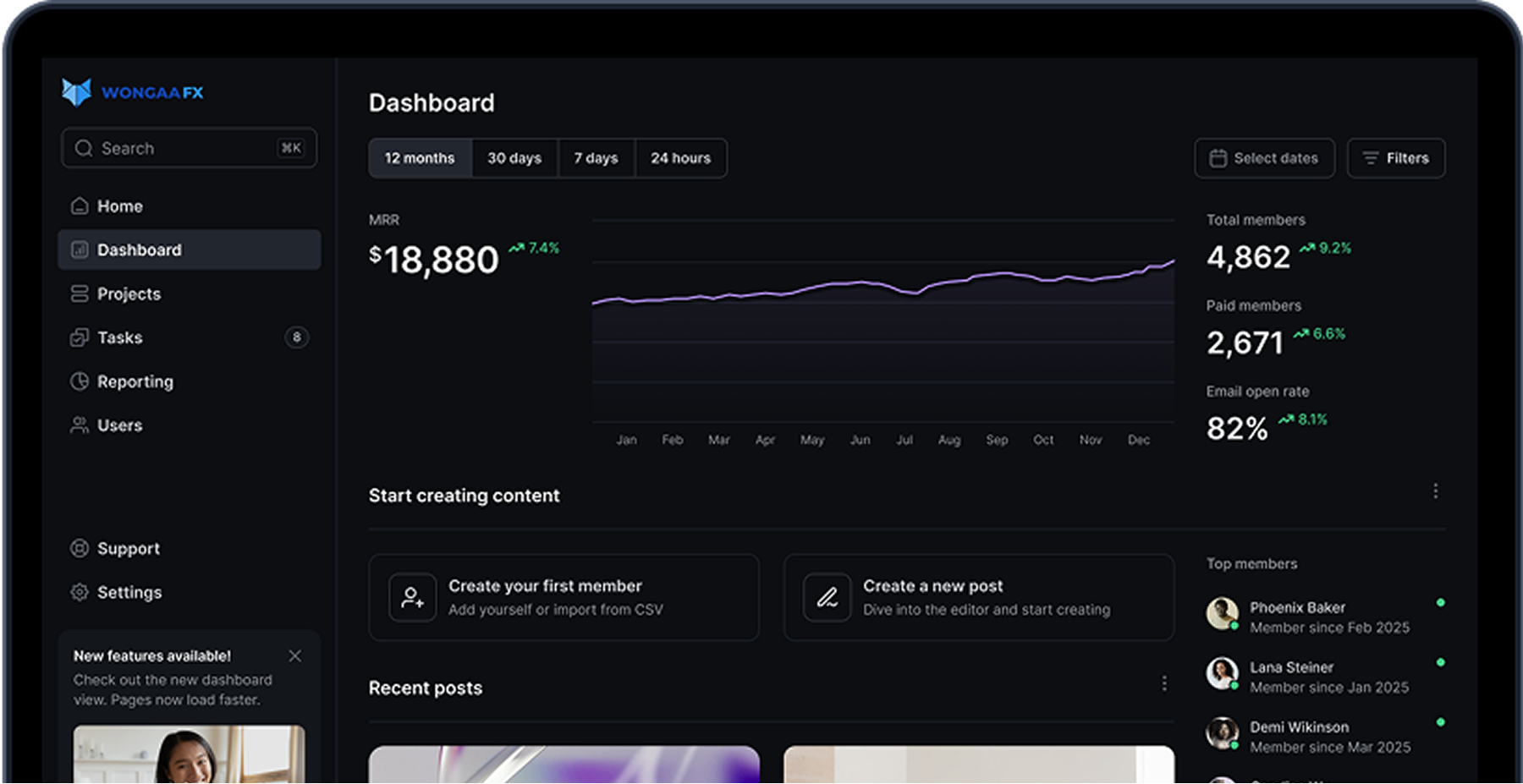Open Settings using the gear icon

[x=80, y=593]
